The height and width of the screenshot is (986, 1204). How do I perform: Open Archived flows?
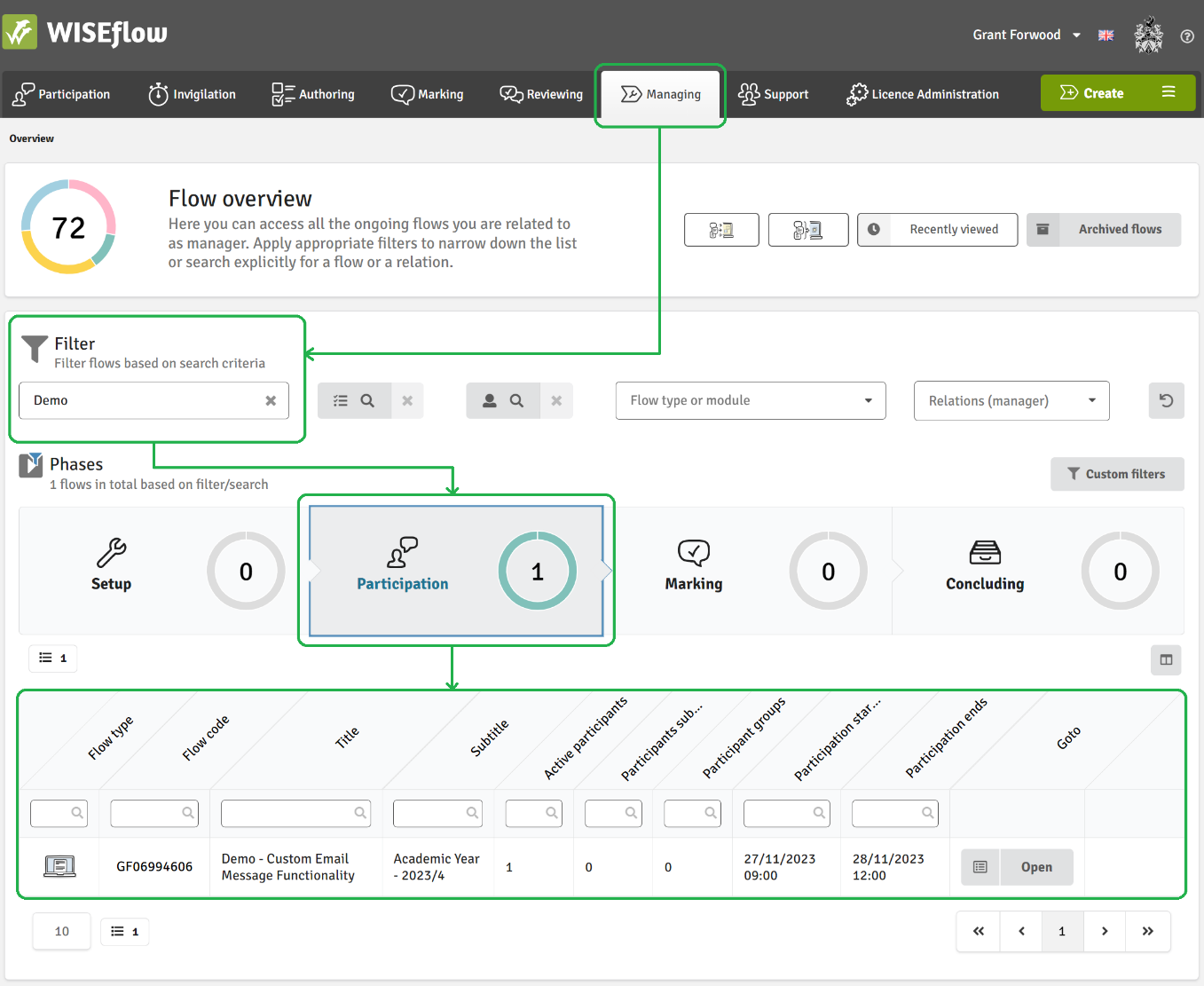coord(1104,230)
